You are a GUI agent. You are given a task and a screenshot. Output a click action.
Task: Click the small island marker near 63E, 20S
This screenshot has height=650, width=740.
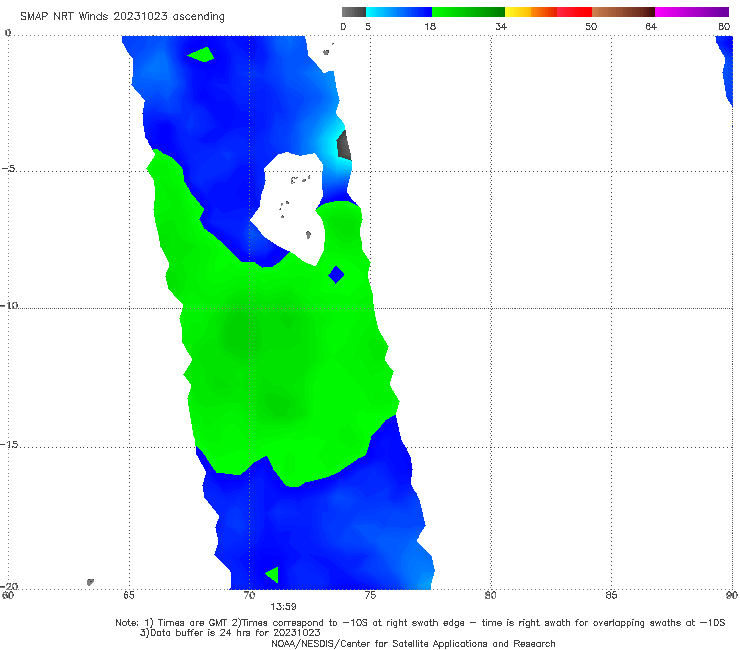click(x=90, y=582)
